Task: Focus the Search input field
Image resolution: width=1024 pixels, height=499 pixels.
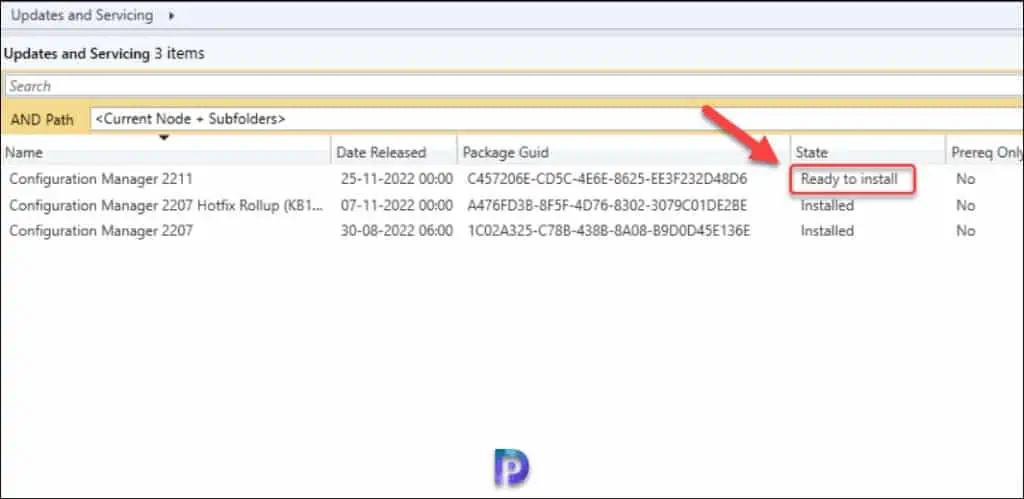Action: (513, 86)
